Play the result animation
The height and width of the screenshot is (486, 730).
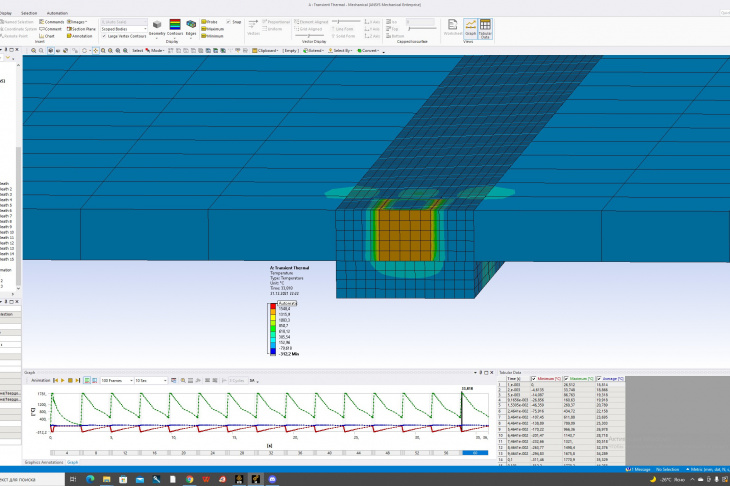[x=63, y=380]
